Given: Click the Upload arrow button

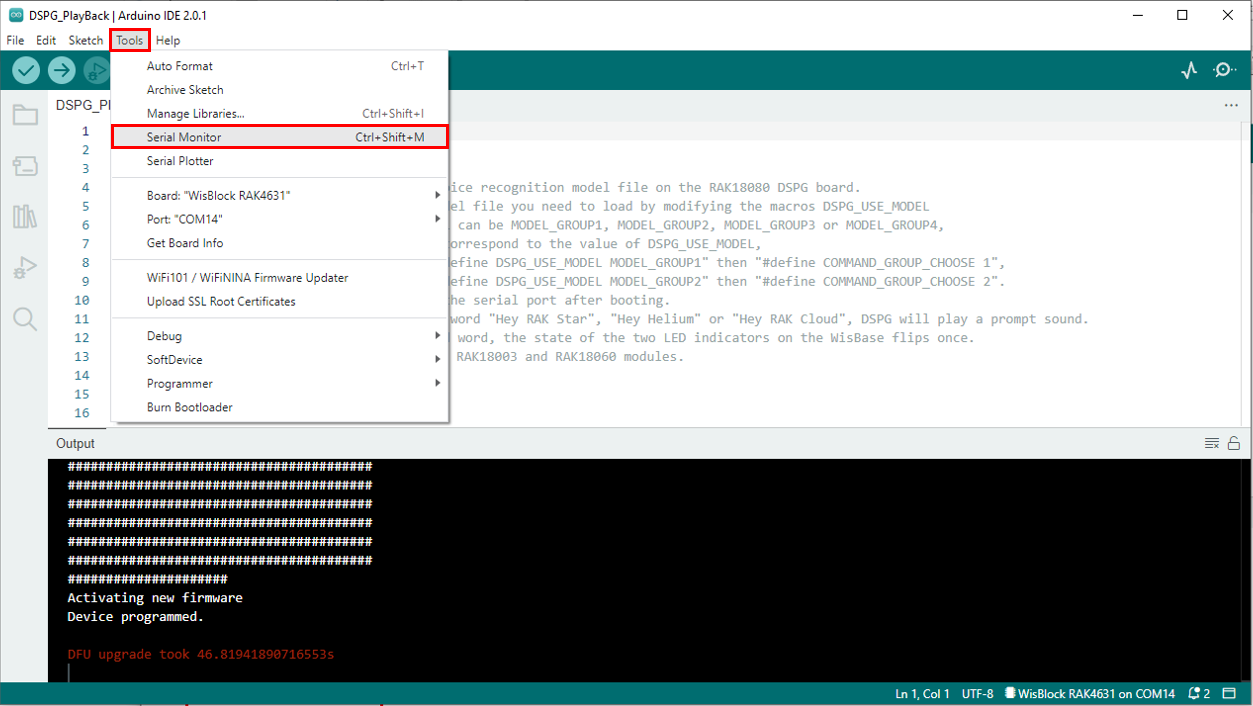Looking at the screenshot, I should click(x=62, y=70).
